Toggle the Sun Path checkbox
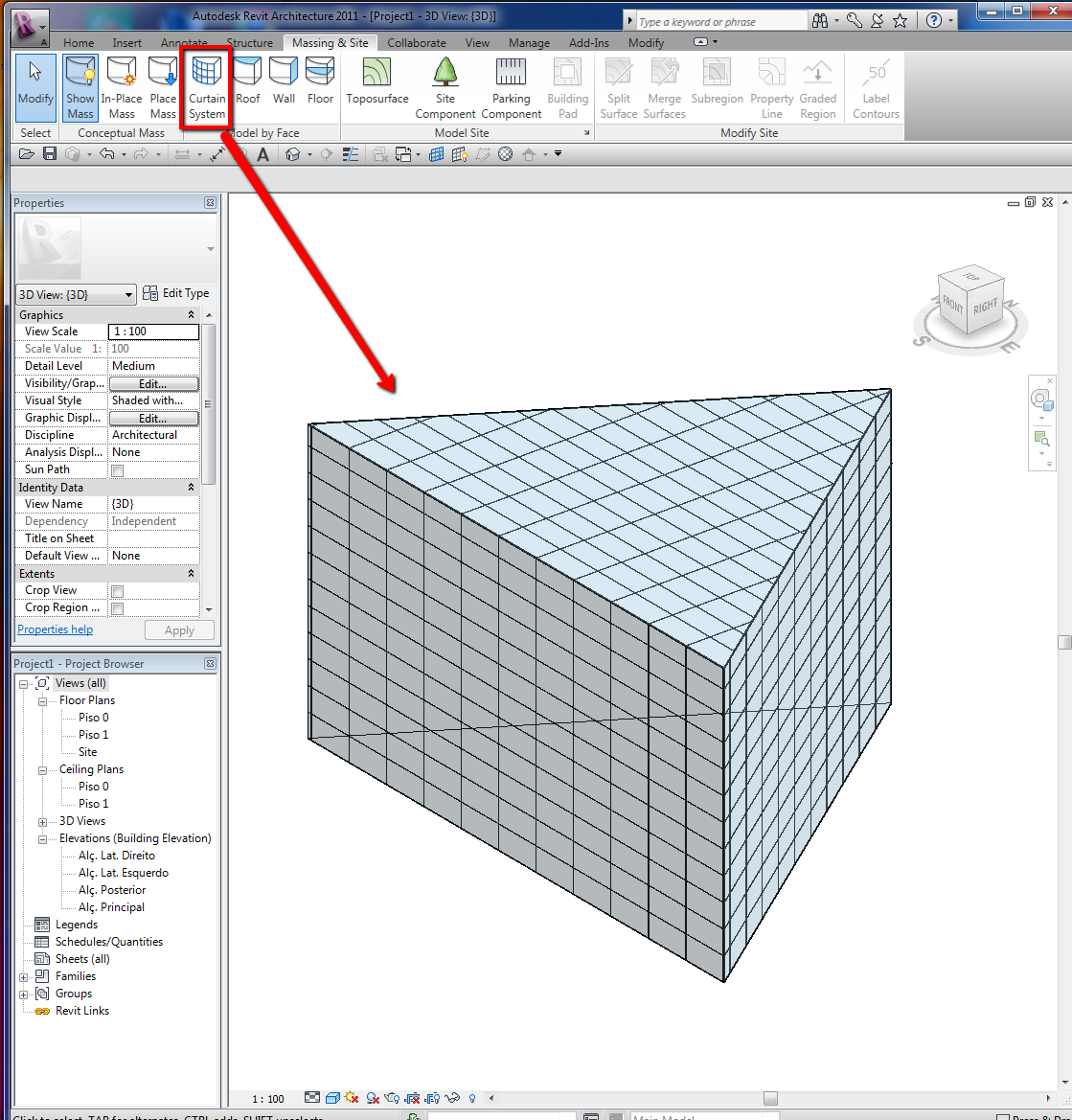 (117, 470)
